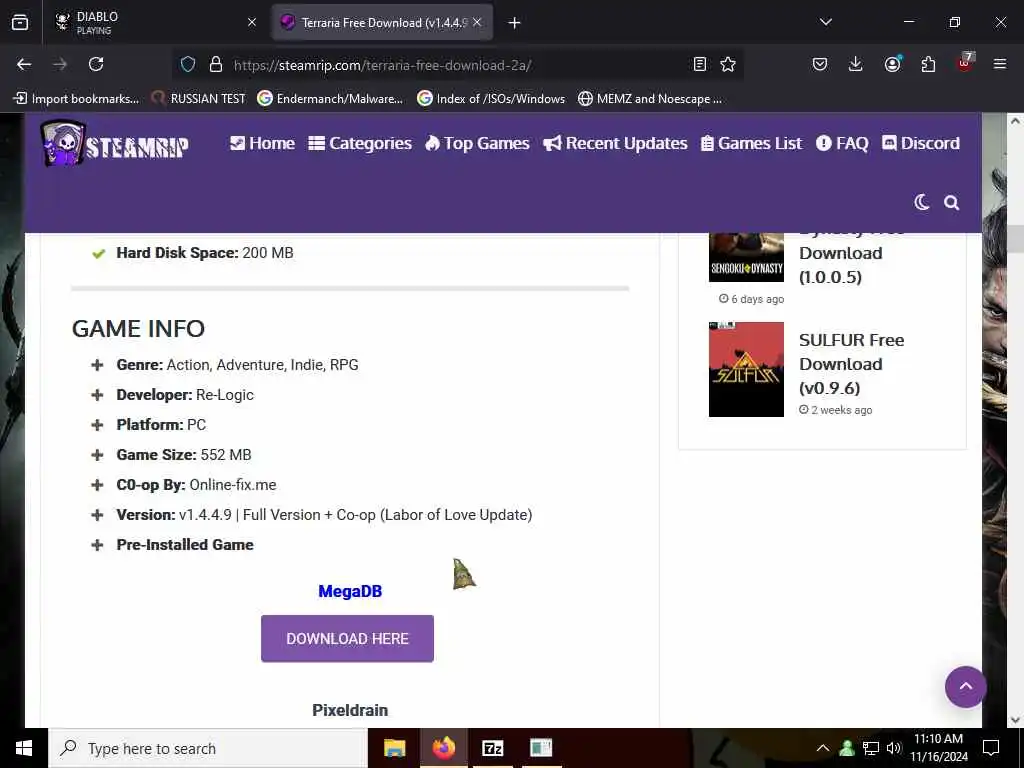This screenshot has width=1024, height=768.
Task: Open the Games List page
Action: (x=751, y=143)
